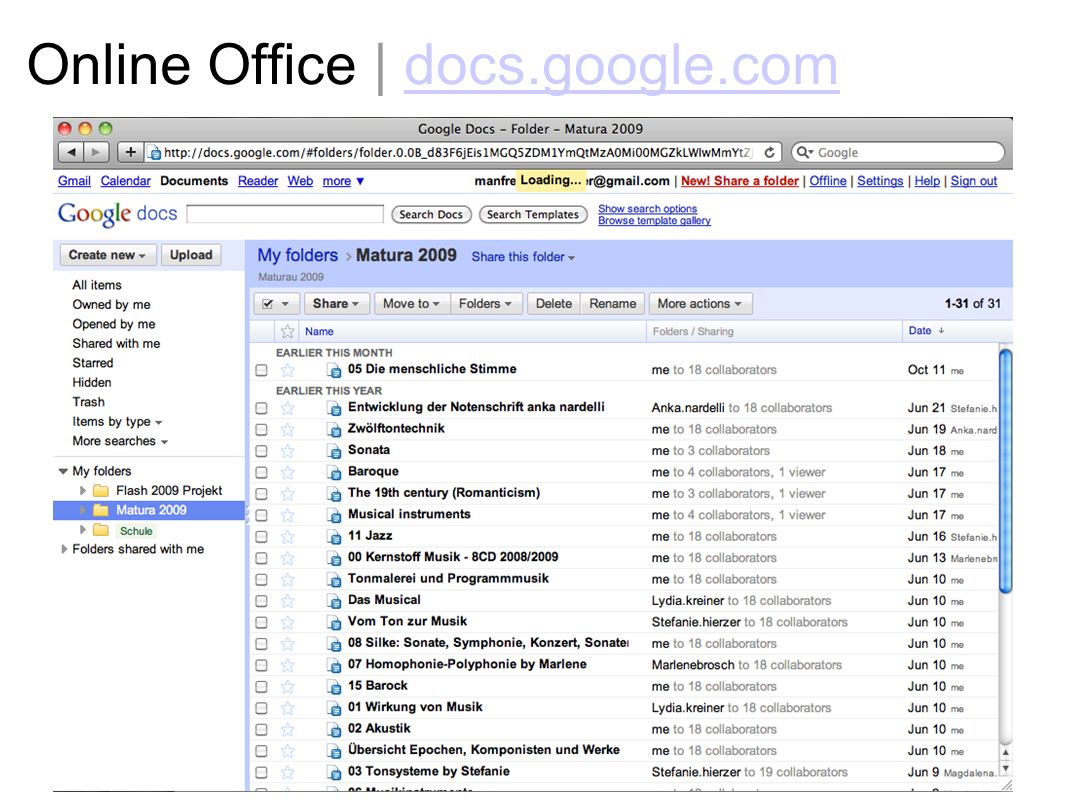Click the Upload button

point(191,255)
